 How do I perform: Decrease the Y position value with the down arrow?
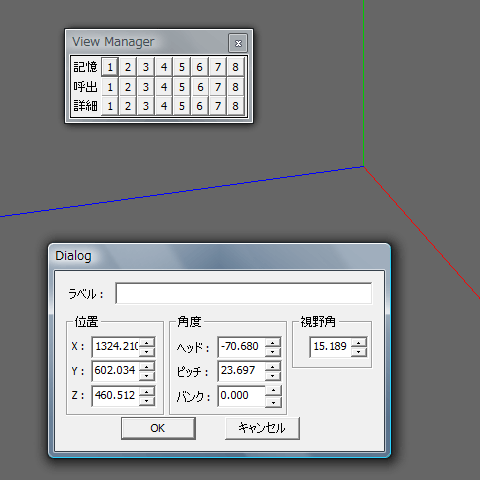[x=147, y=376]
